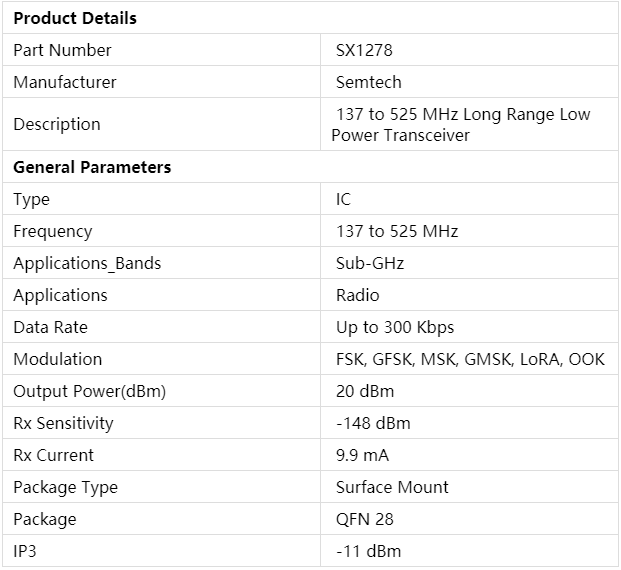The image size is (621, 570).
Task: Select the modulation list 'FSK, GFSK, MSK, GMSK, LoRA, OOK'
Action: pyautogui.click(x=470, y=360)
